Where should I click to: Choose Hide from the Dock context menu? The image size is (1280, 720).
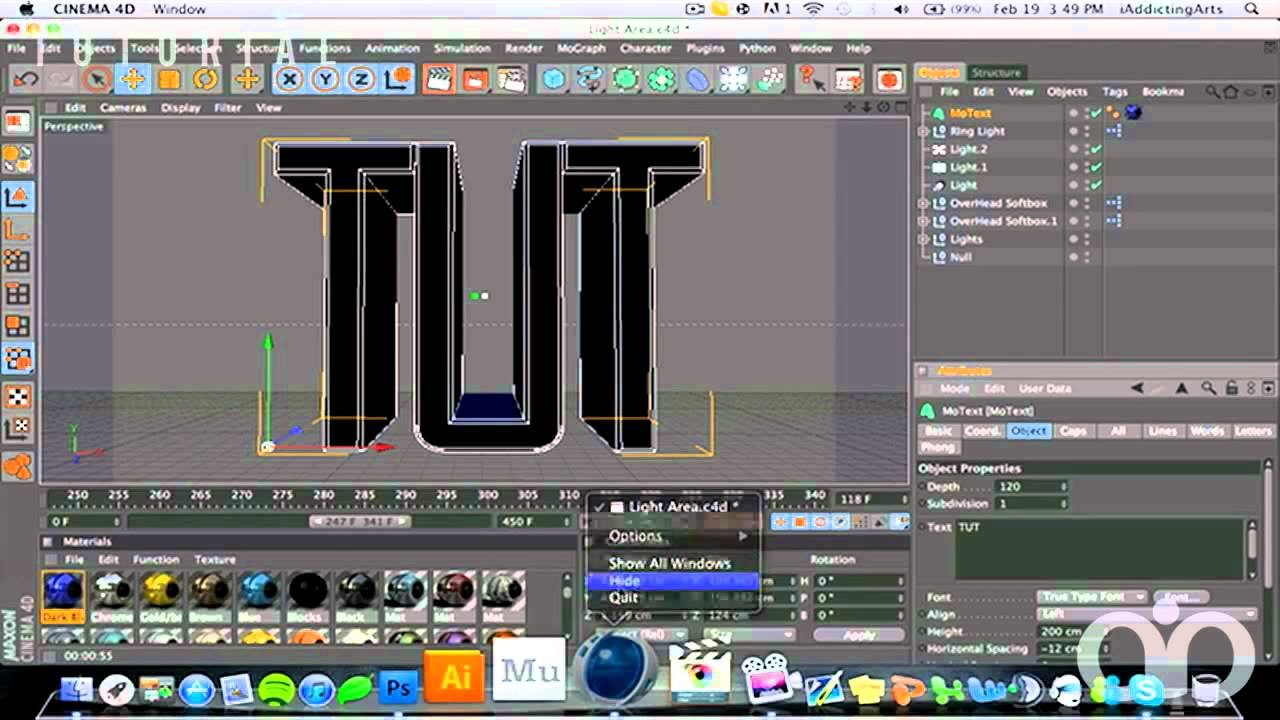pyautogui.click(x=673, y=580)
